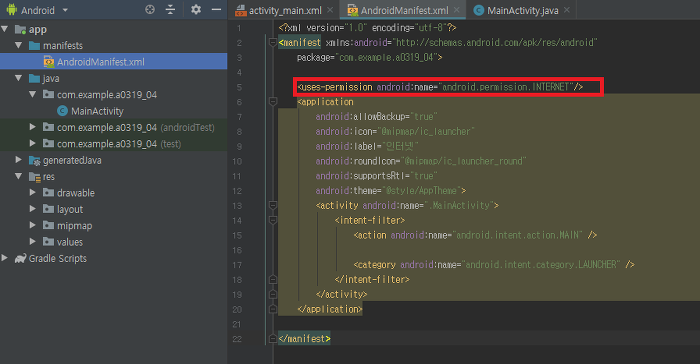Expand the com.example.a0319_04 (androidTest) package
The height and width of the screenshot is (364, 700).
pos(33,127)
